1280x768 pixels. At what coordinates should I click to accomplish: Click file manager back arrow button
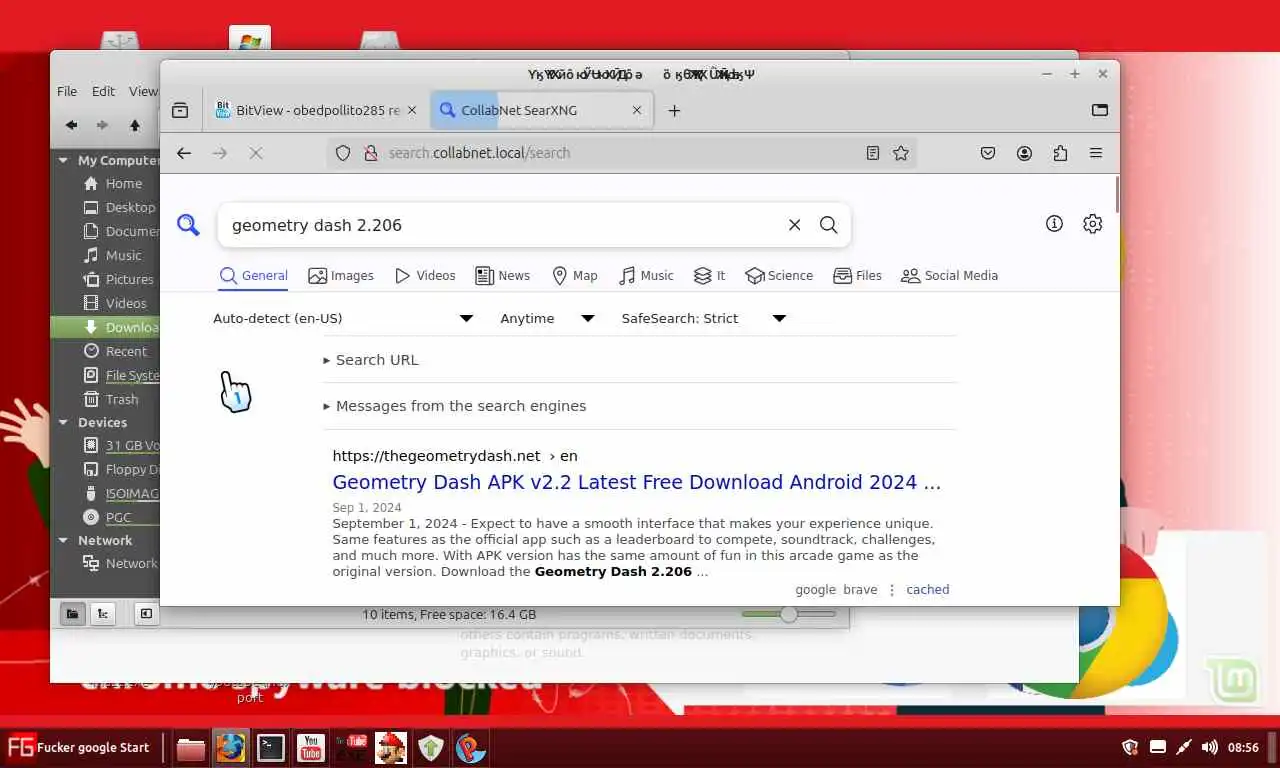tap(71, 125)
